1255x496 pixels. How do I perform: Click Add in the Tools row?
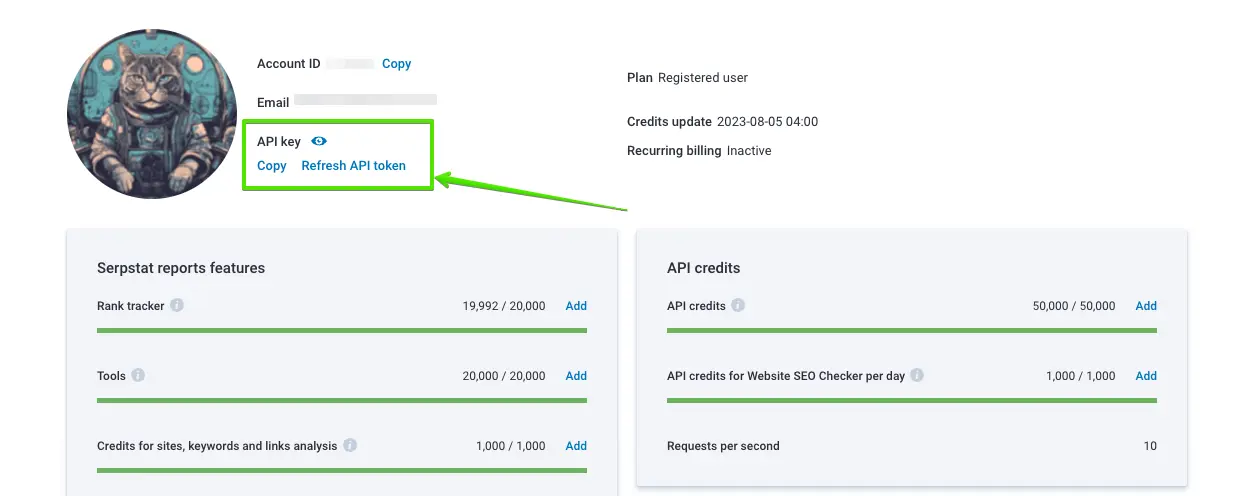(x=576, y=376)
